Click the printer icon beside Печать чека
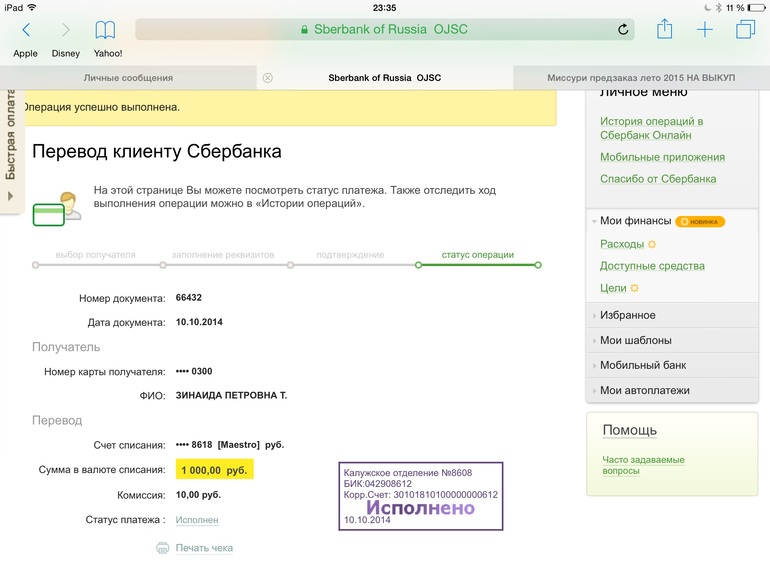Image resolution: width=770 pixels, height=578 pixels. pyautogui.click(x=162, y=548)
